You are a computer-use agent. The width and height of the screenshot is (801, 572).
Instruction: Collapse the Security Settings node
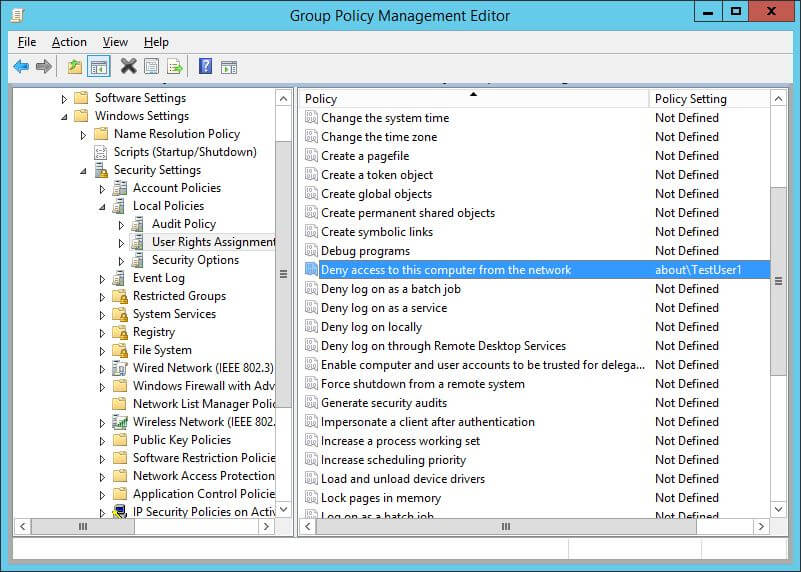point(83,171)
